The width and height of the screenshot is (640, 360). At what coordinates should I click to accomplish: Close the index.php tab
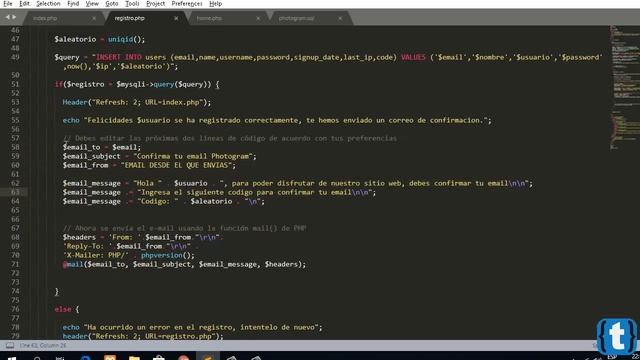click(94, 18)
